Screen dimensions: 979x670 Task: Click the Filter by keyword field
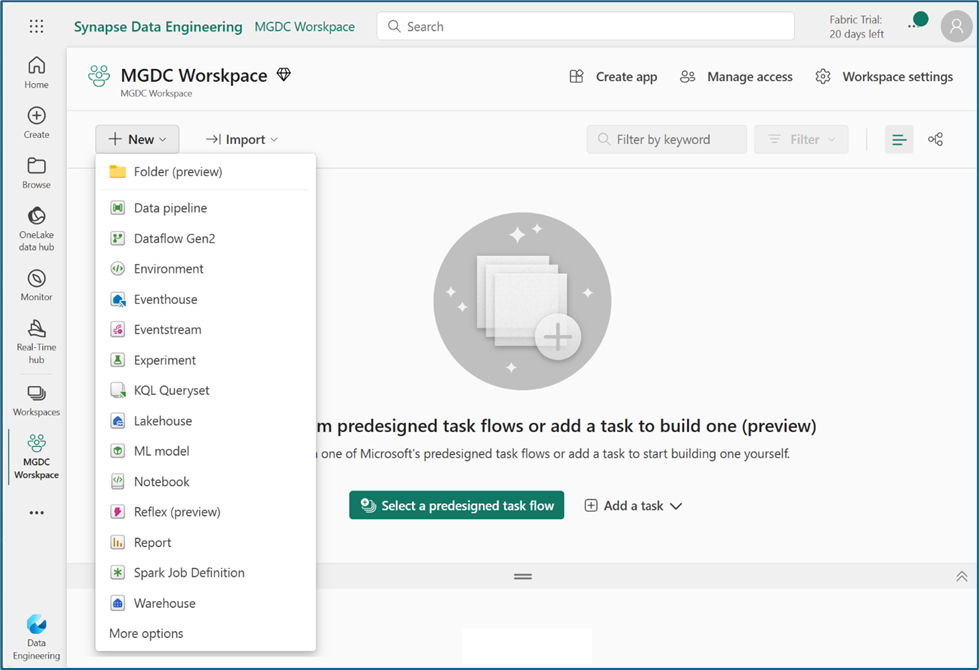pyautogui.click(x=666, y=139)
